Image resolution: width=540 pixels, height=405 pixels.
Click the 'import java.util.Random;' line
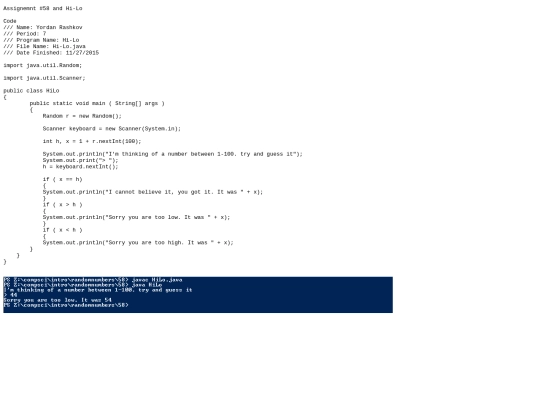tap(43, 65)
